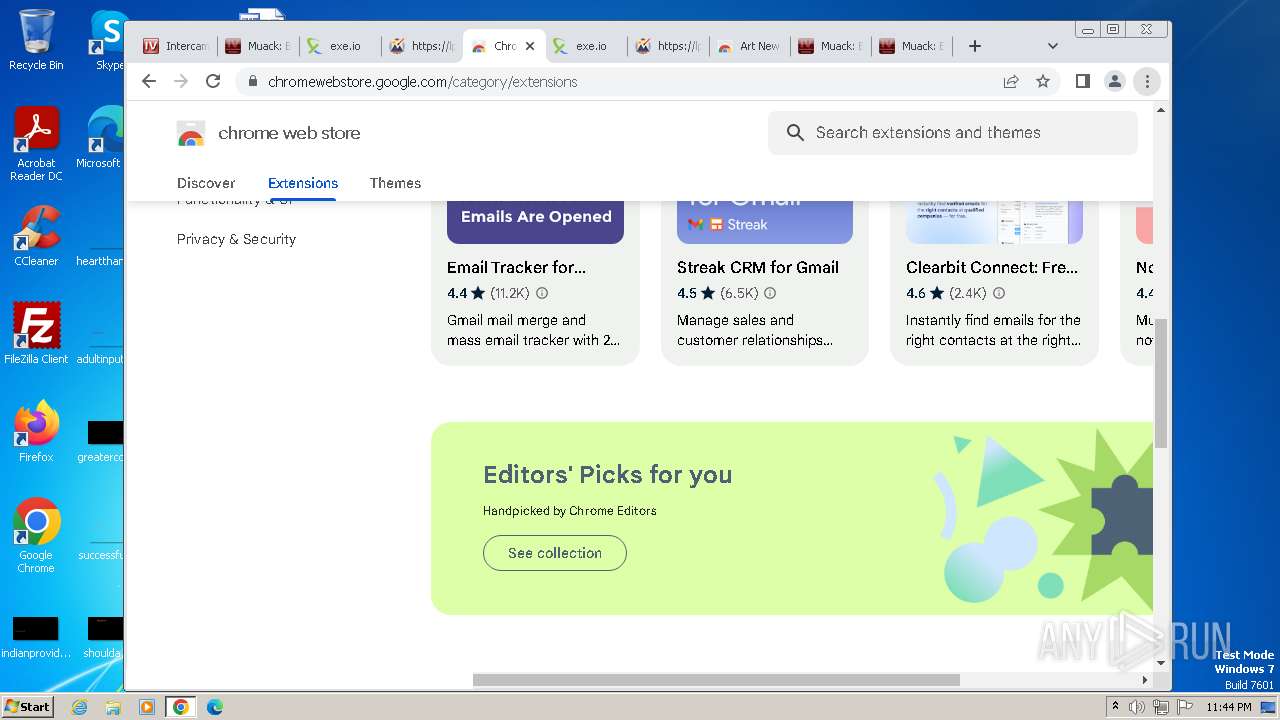Click the address bar URL
The height and width of the screenshot is (720, 1280).
click(x=422, y=82)
